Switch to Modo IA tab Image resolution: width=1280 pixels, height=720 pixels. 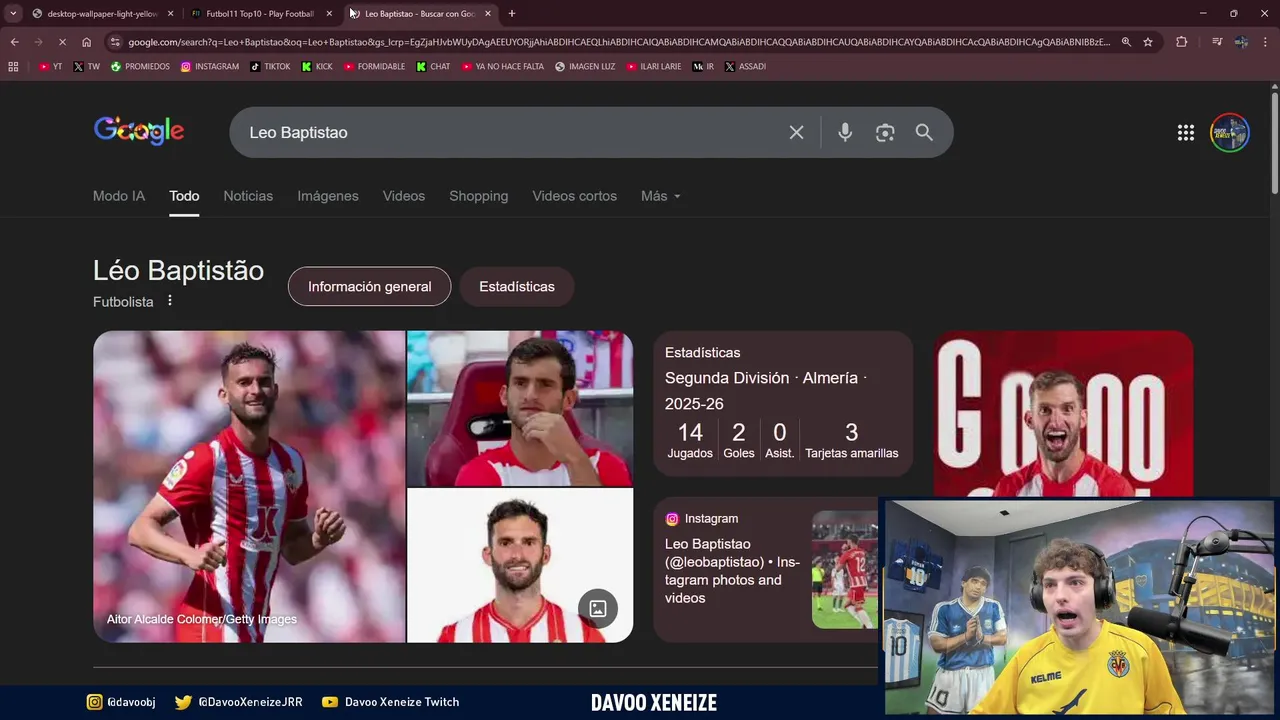tap(119, 196)
